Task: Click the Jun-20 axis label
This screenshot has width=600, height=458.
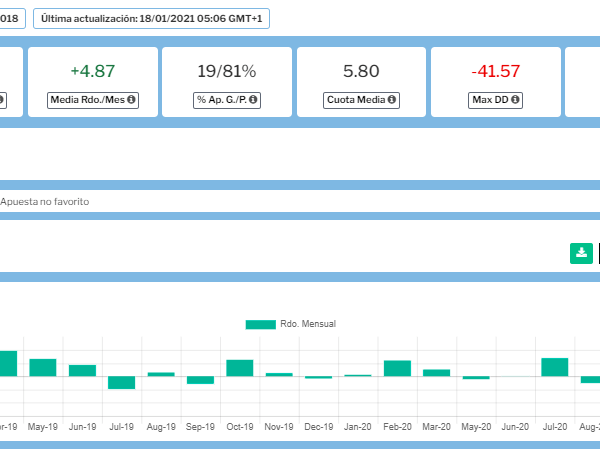Action: (x=515, y=427)
